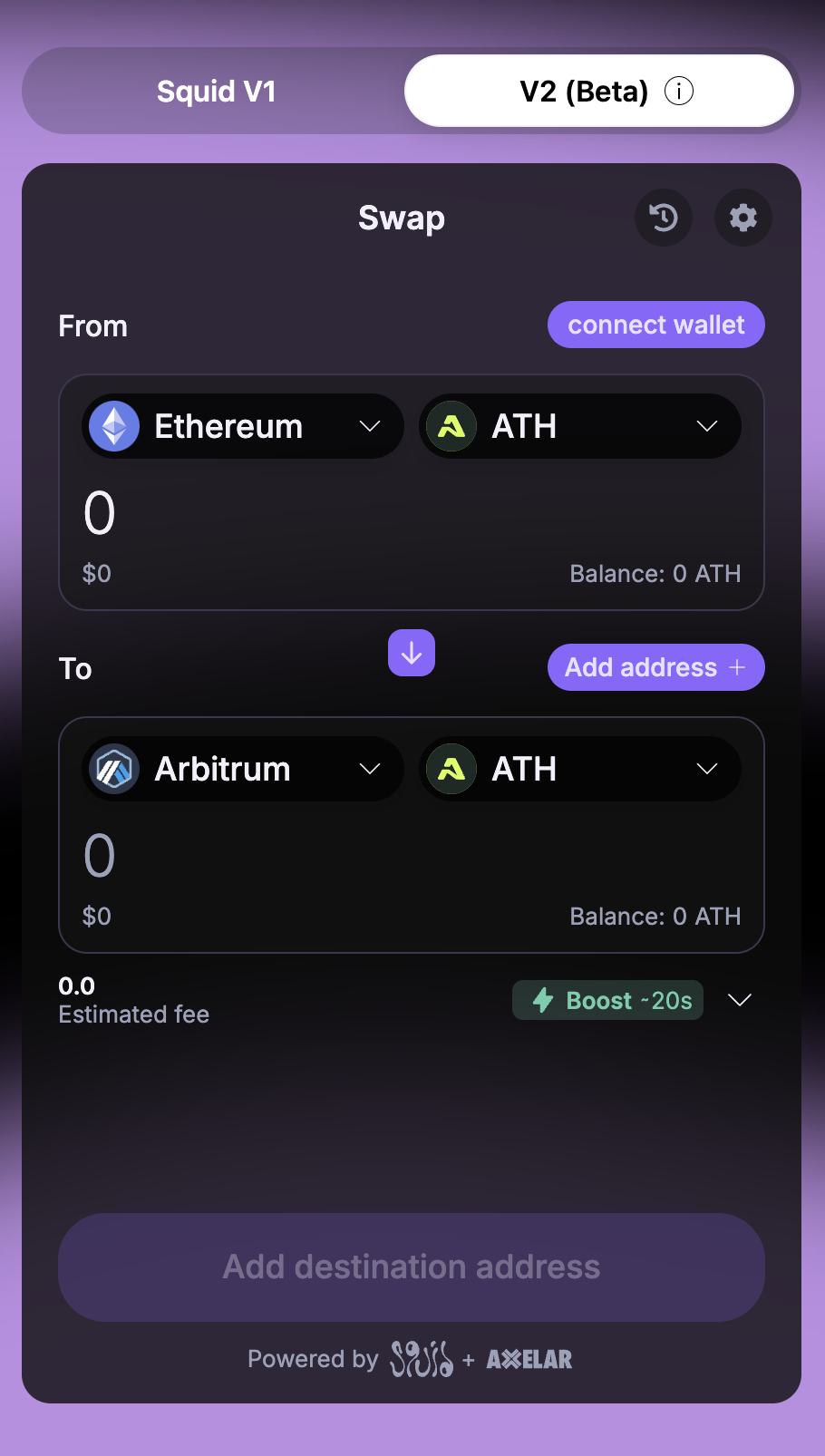This screenshot has width=825, height=1456.
Task: Click the connect wallet button
Action: click(655, 325)
